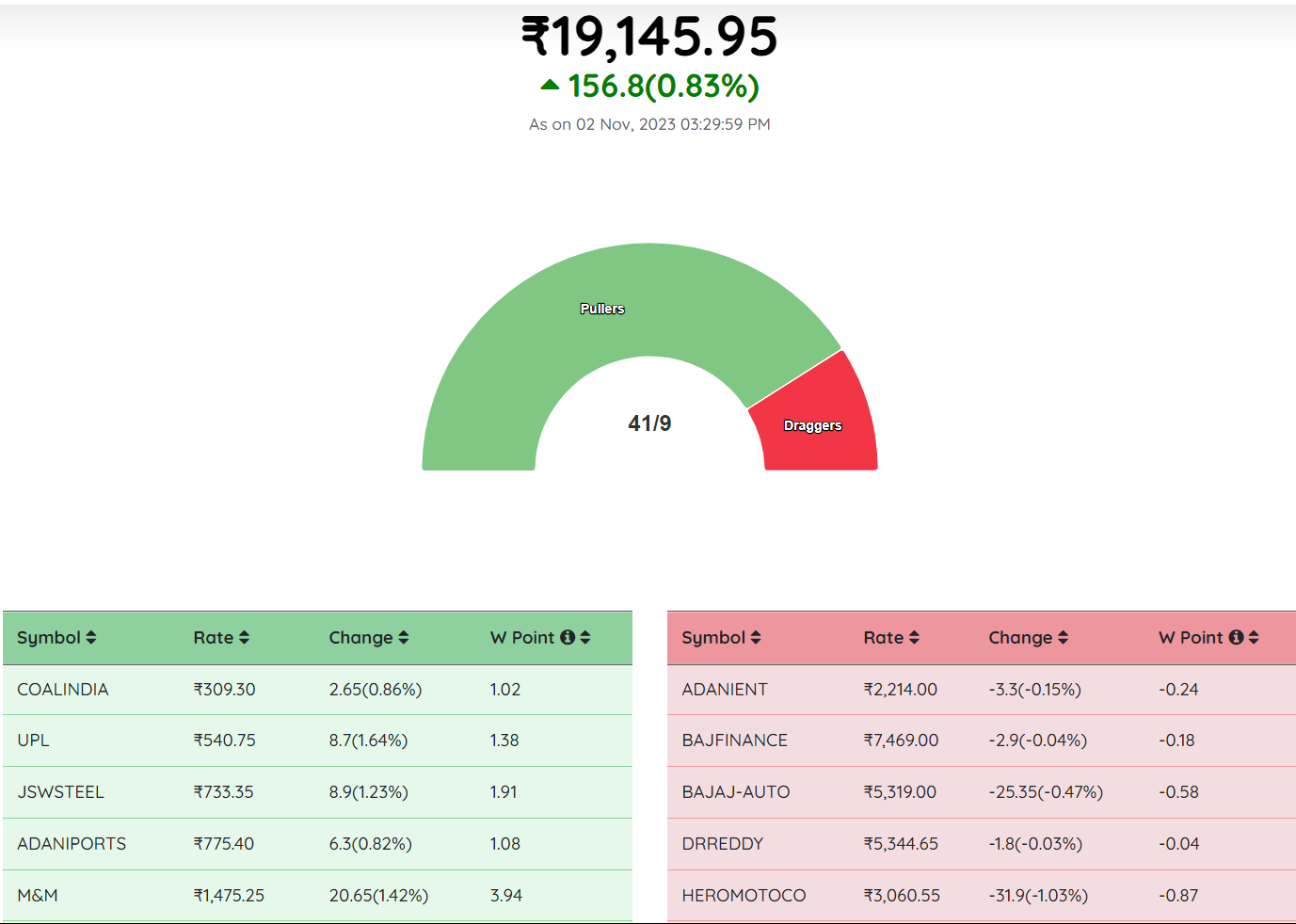Screen dimensions: 1296x924
Task: Select HEROMOTOCO symbol
Action: point(744,896)
